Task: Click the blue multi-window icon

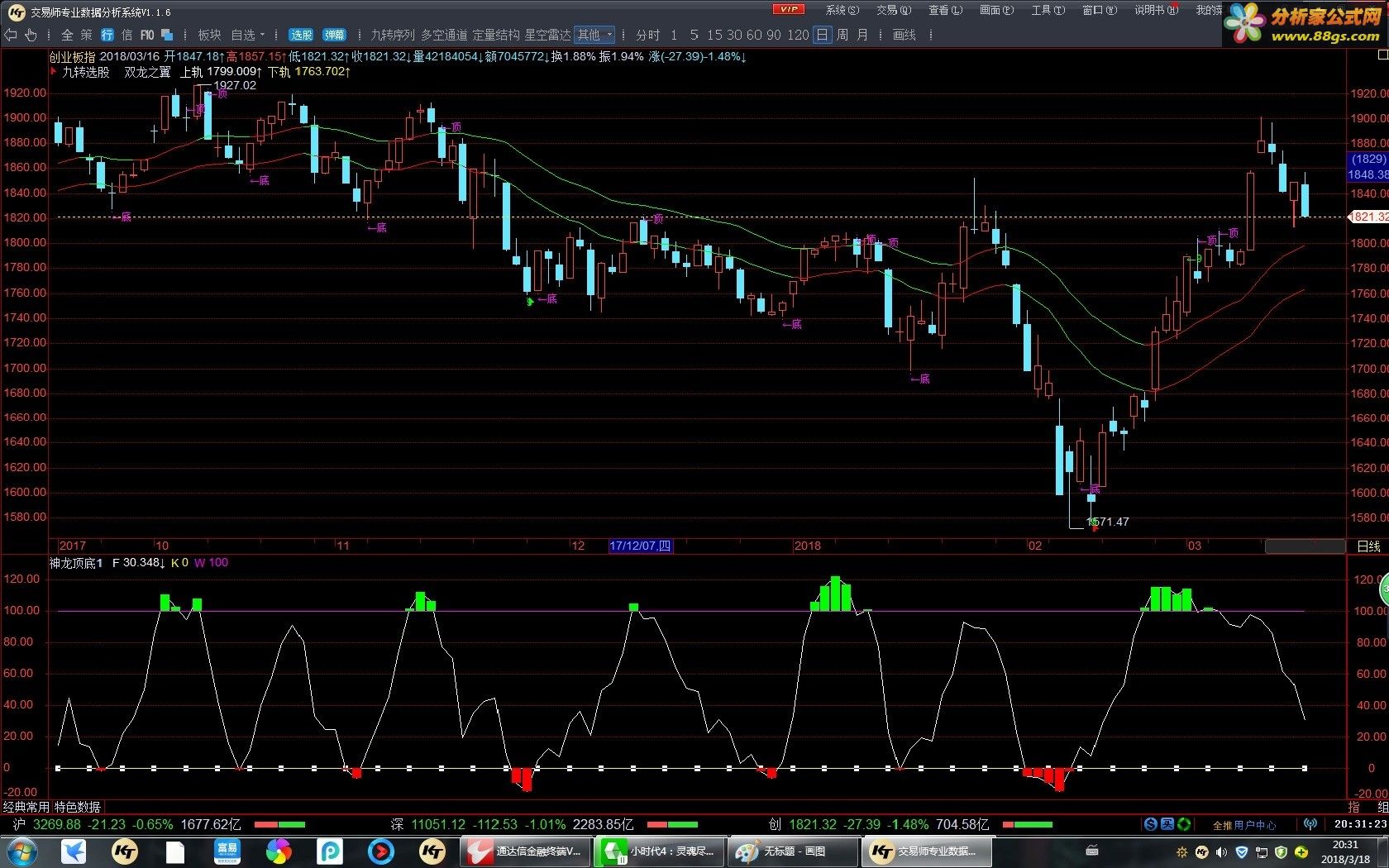Action: coord(167,35)
